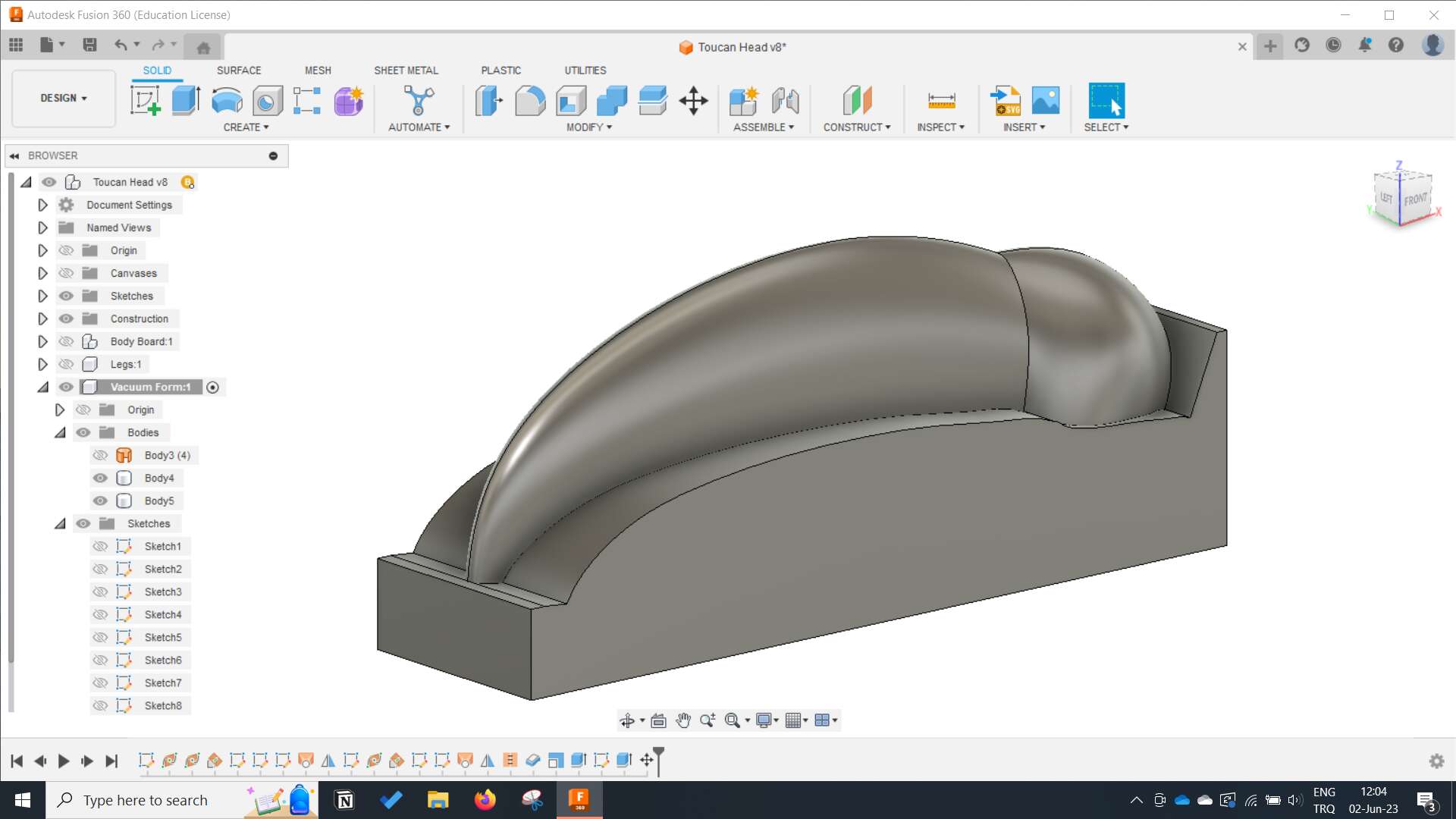Click the timeline position marker
1456x819 pixels.
click(658, 761)
